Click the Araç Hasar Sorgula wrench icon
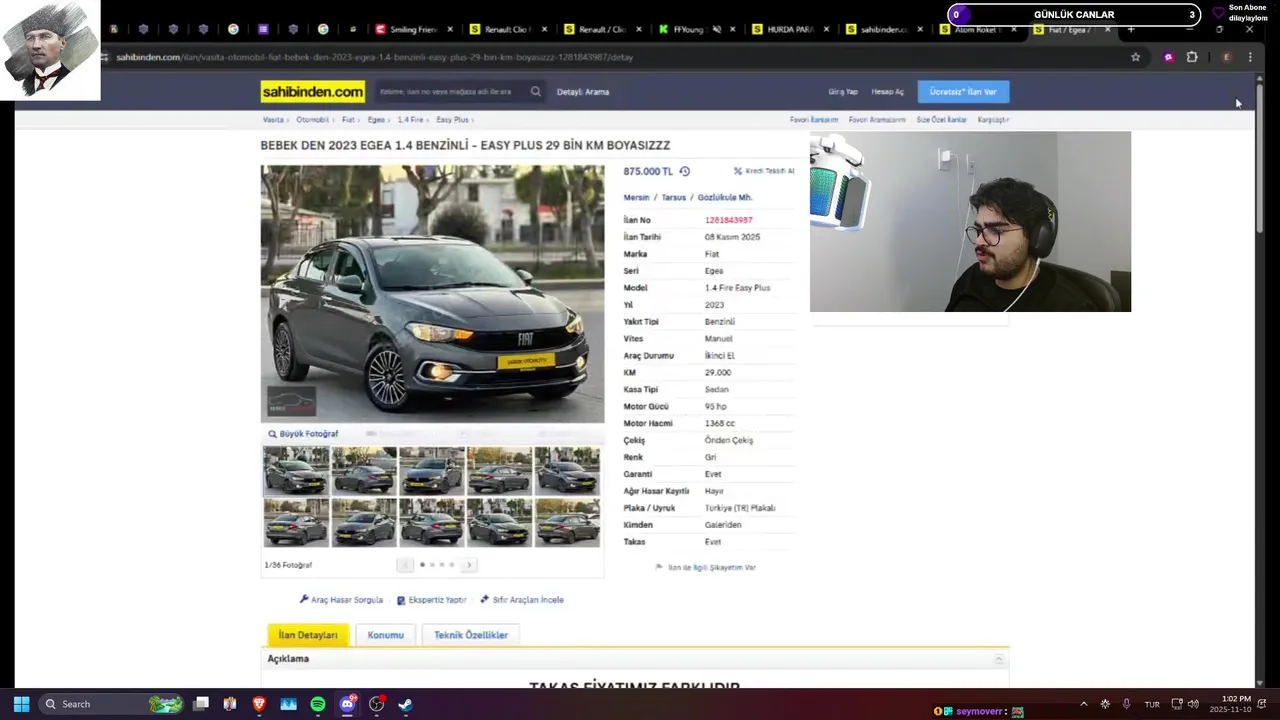This screenshot has height=720, width=1280. click(x=304, y=599)
